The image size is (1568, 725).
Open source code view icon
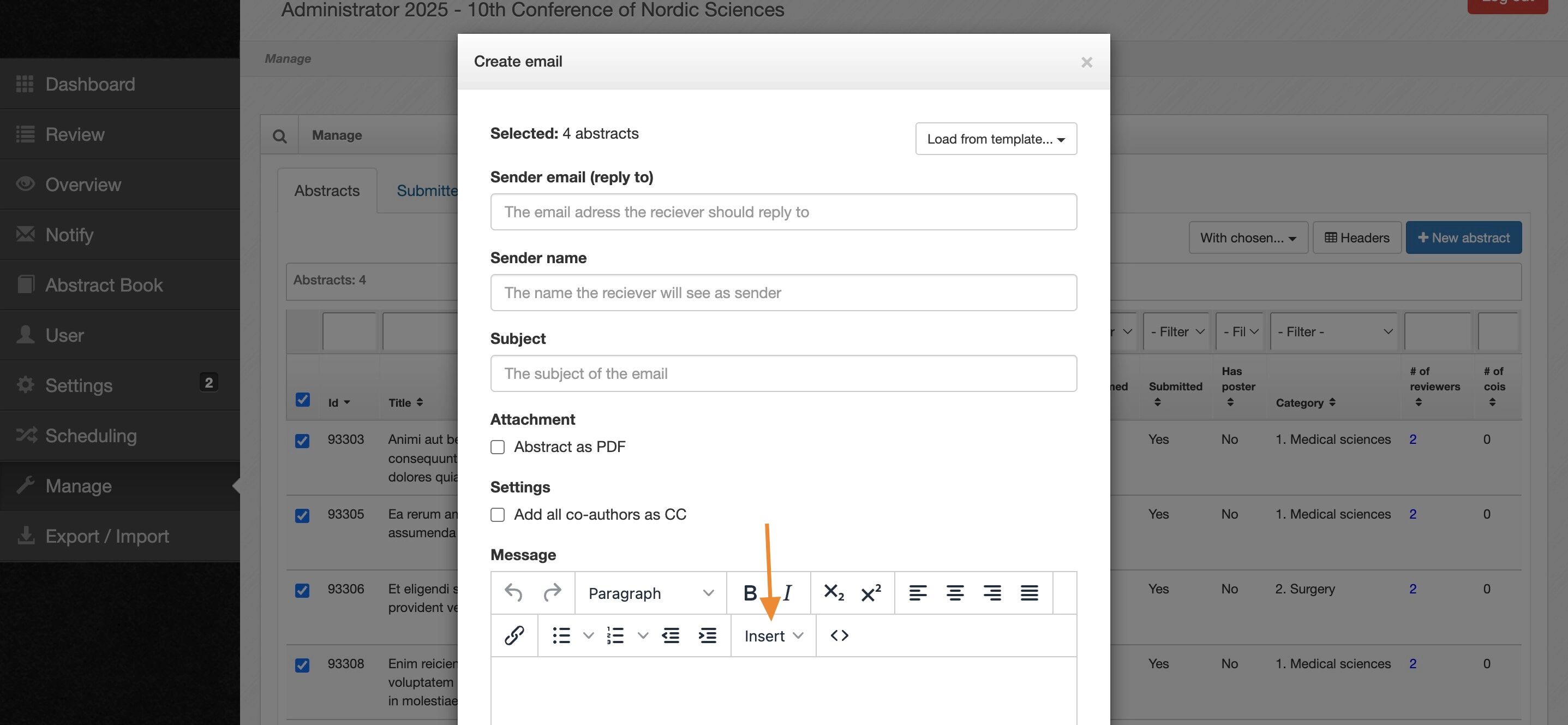840,635
